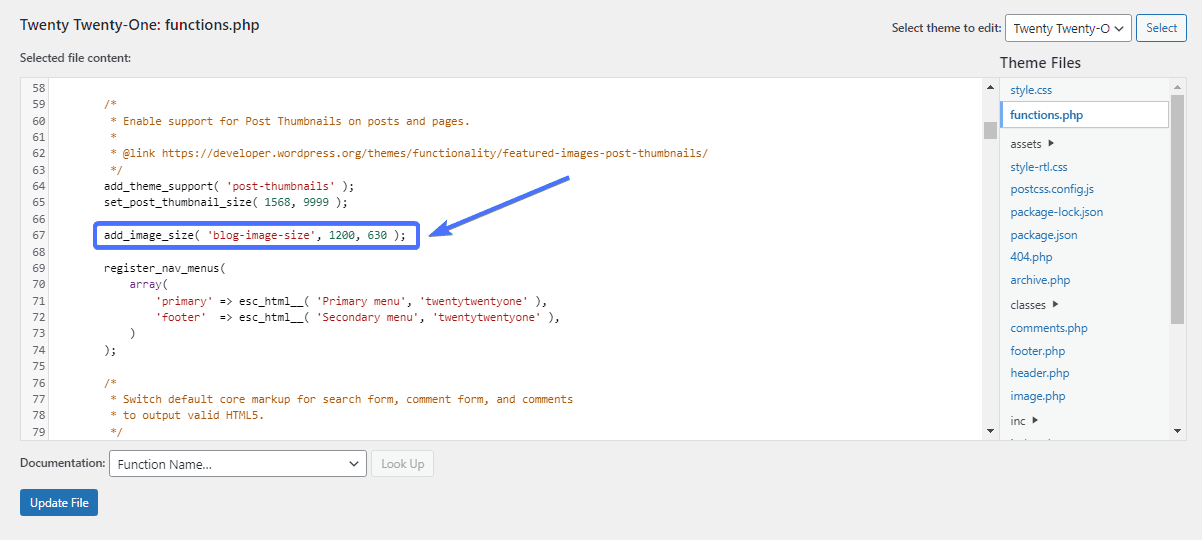Open header.php template file
Screen dimensions: 1202x540
click(1039, 373)
